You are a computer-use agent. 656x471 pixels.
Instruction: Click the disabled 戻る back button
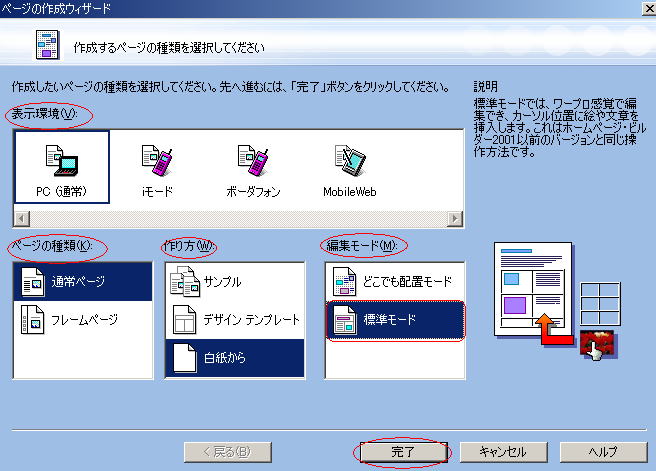[x=225, y=451]
